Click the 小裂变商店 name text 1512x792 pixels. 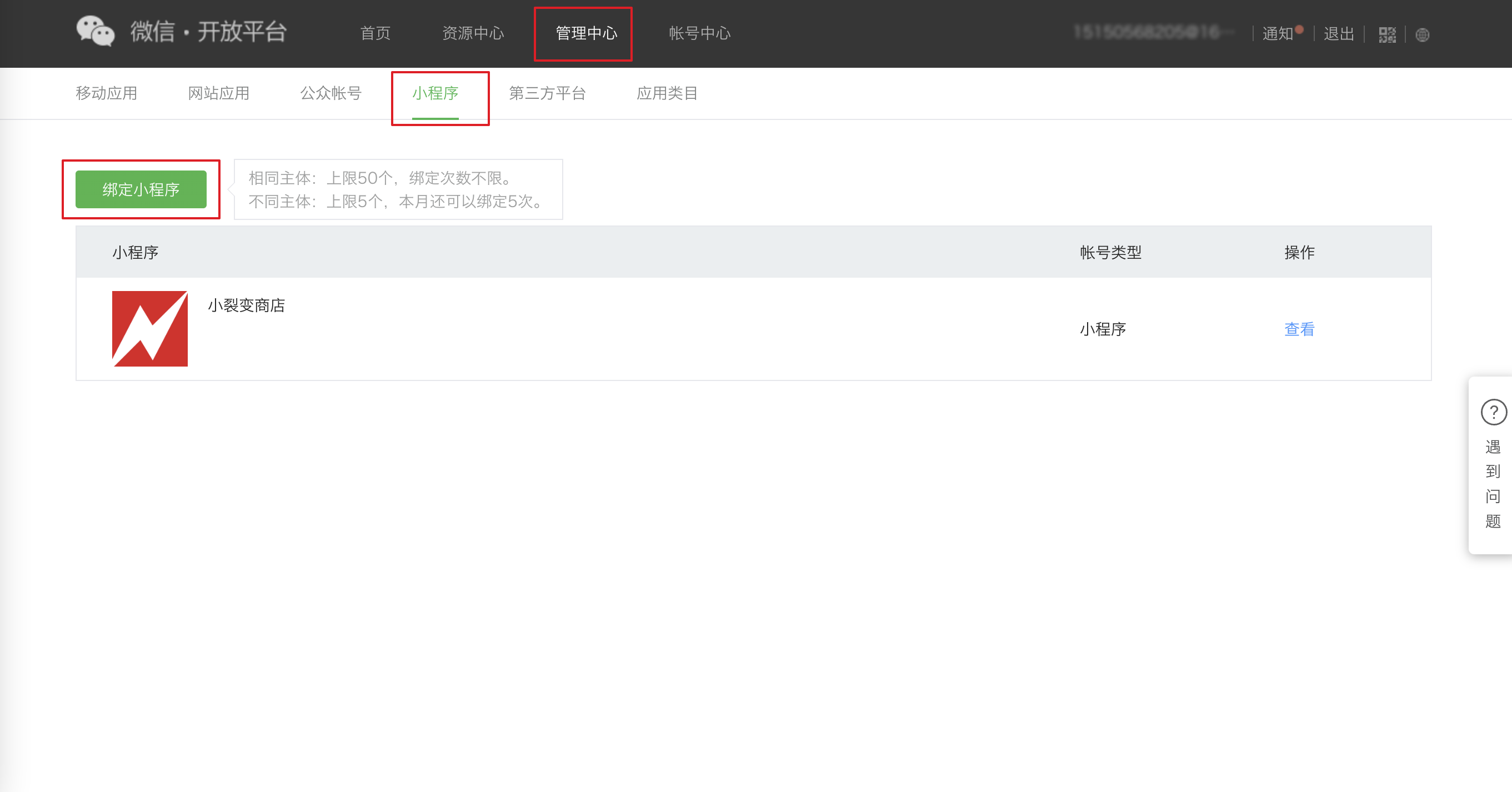coord(246,305)
